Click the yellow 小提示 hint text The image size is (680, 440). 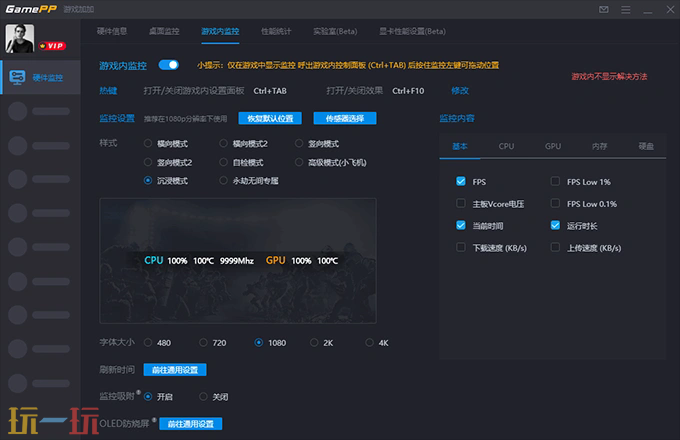348,65
